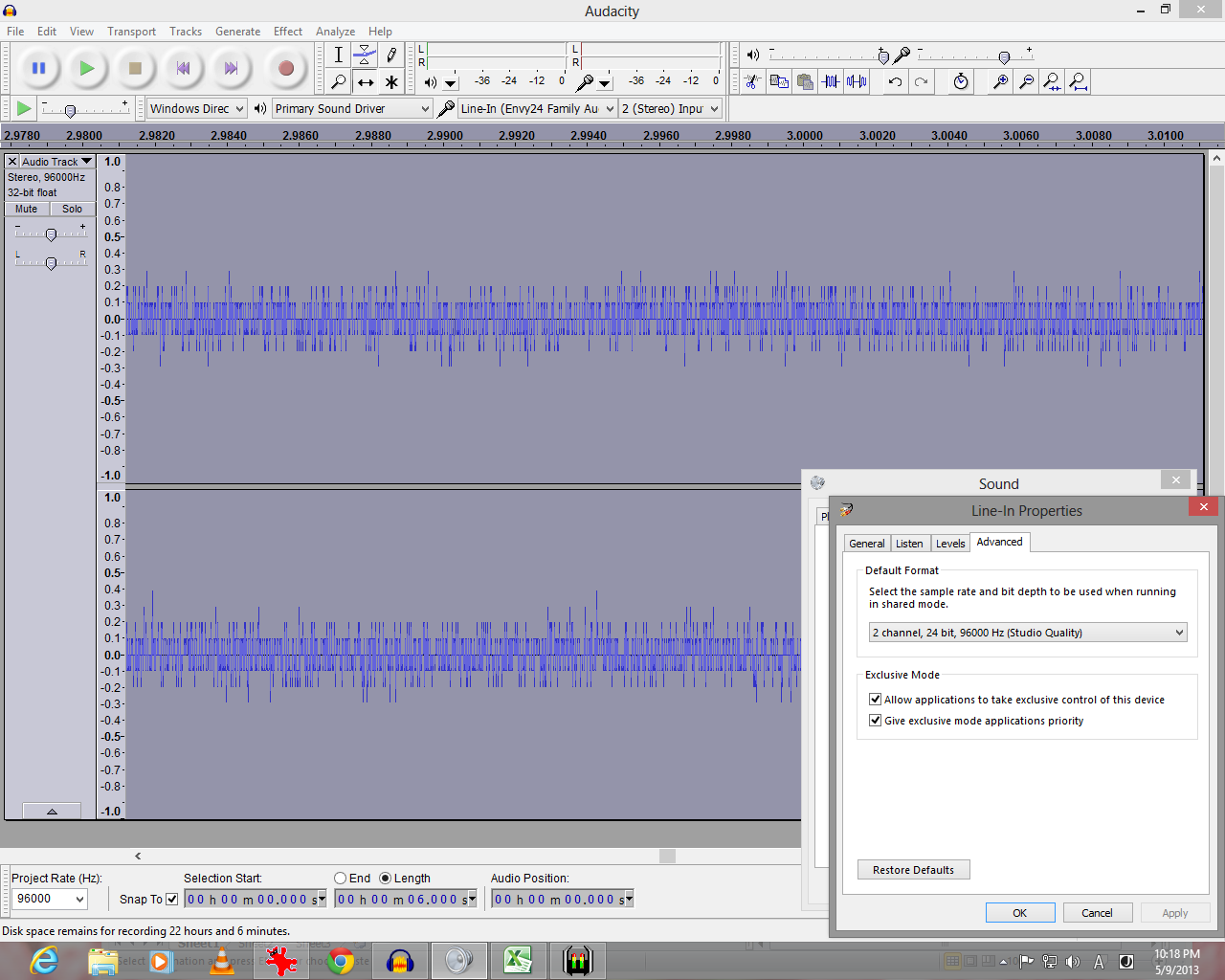Click the Paste clipboard icon
This screenshot has width=1225, height=980.
click(x=805, y=81)
